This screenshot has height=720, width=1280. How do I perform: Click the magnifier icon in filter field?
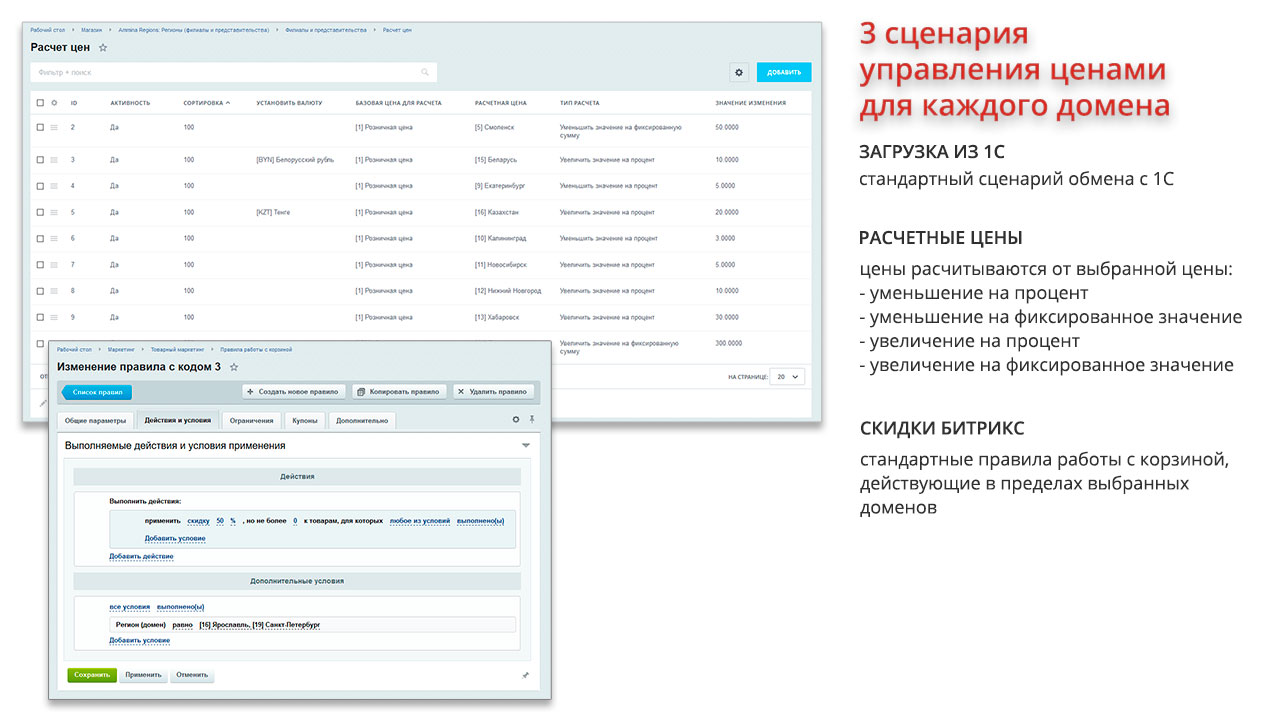point(425,72)
